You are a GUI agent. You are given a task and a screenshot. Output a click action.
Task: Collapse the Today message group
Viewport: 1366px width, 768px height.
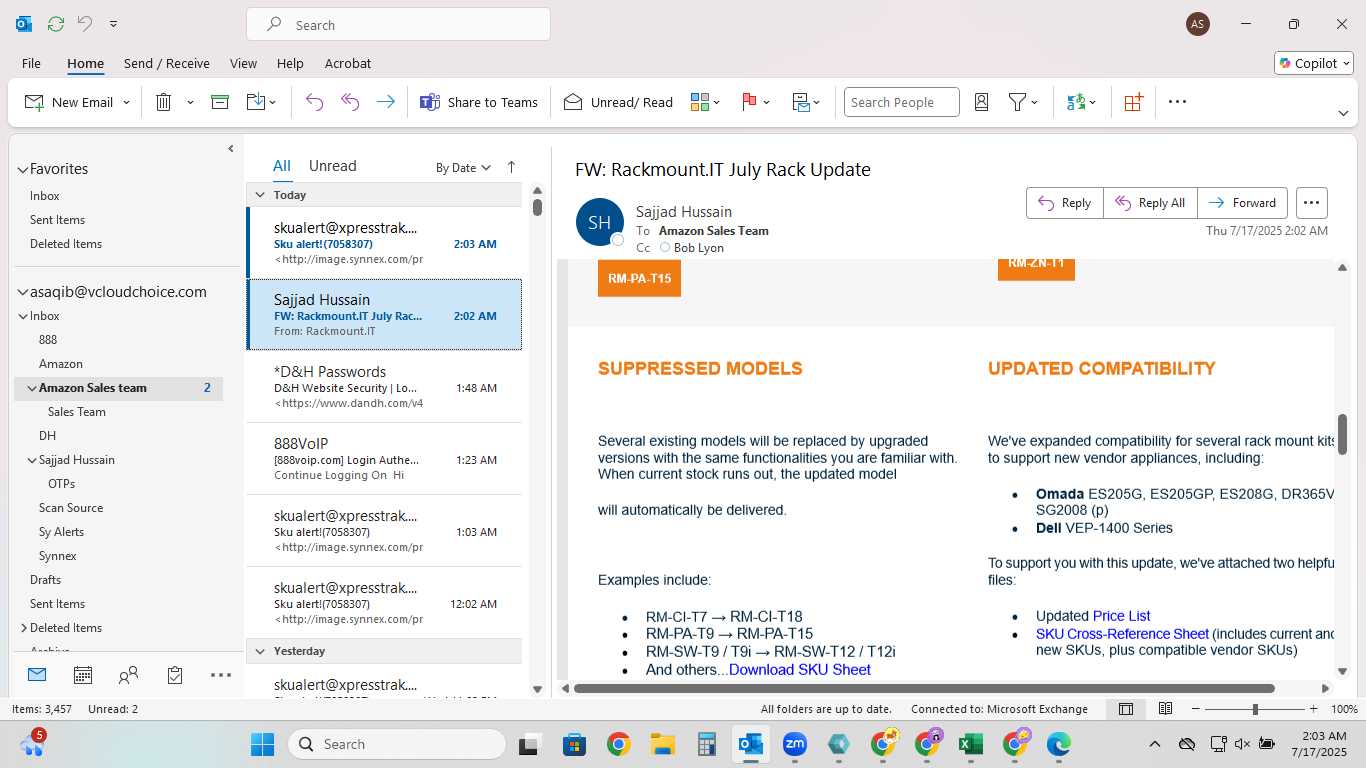(x=260, y=195)
